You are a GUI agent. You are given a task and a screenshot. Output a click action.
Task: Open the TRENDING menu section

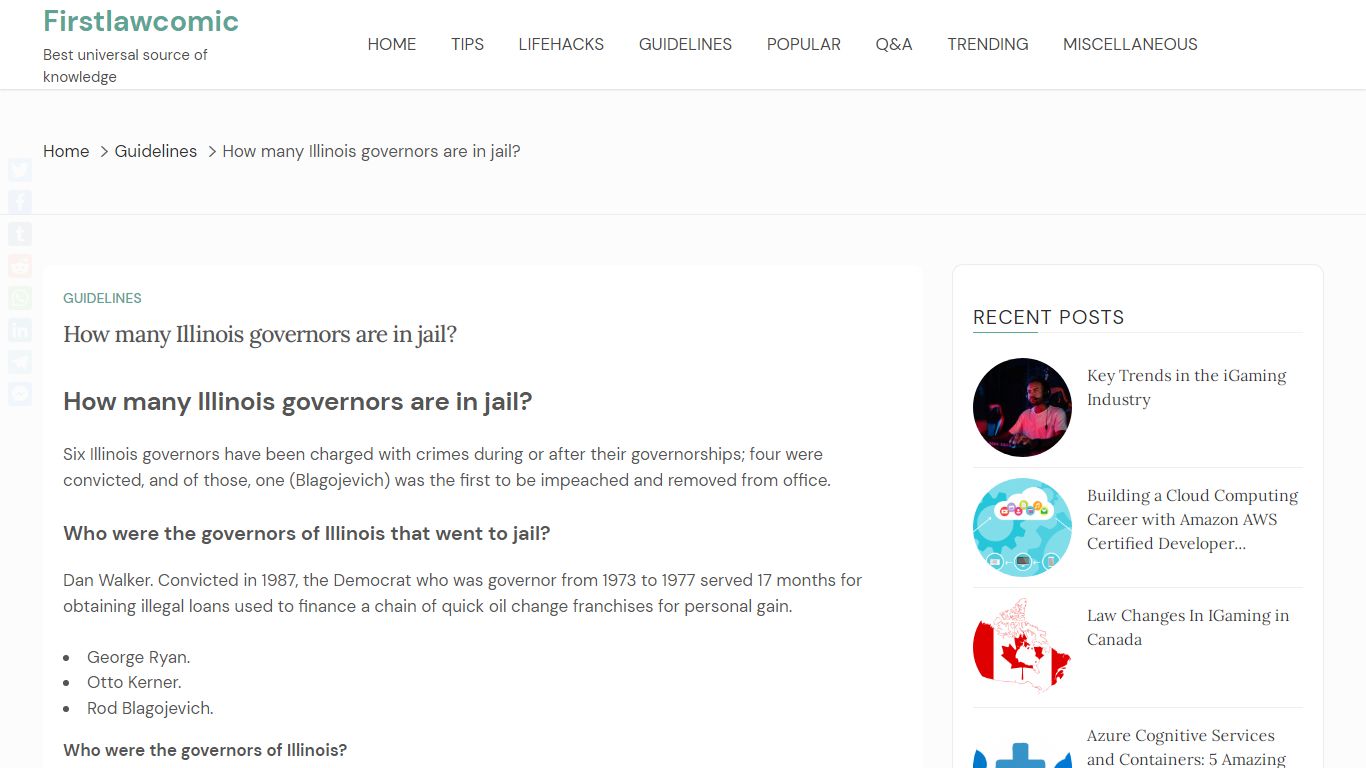tap(988, 44)
